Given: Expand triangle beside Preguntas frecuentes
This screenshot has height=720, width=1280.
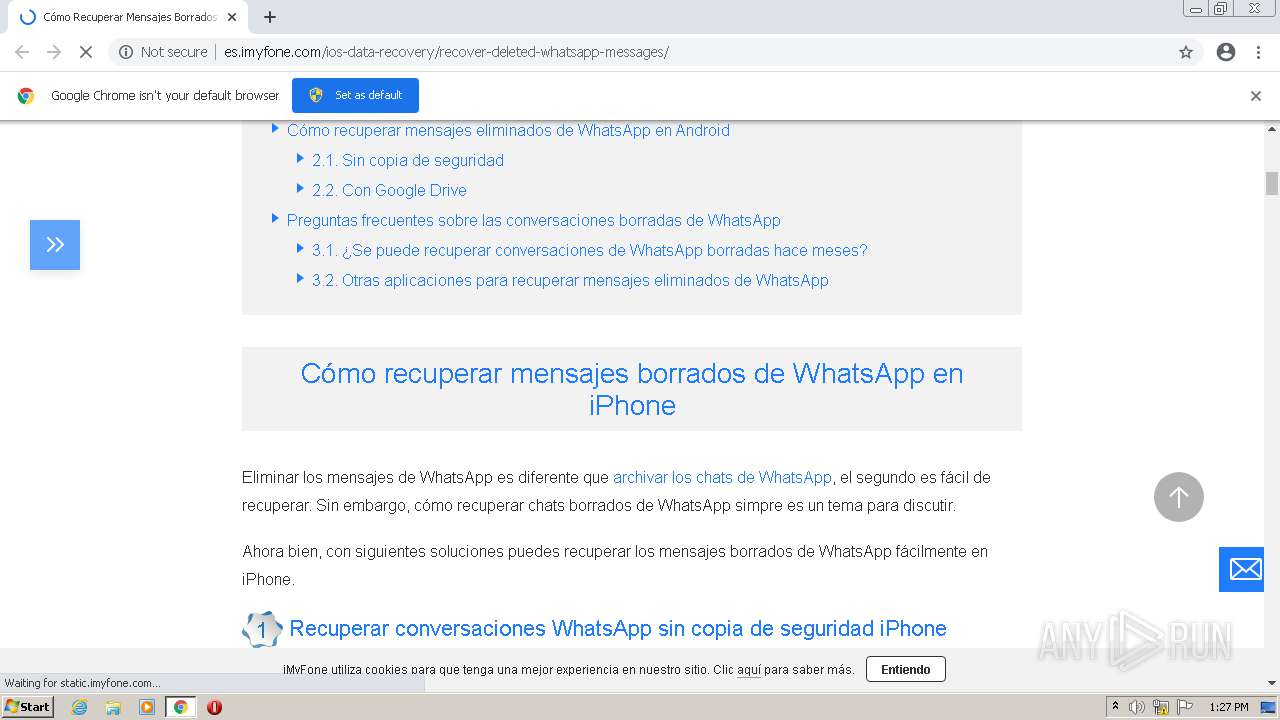Looking at the screenshot, I should [275, 218].
